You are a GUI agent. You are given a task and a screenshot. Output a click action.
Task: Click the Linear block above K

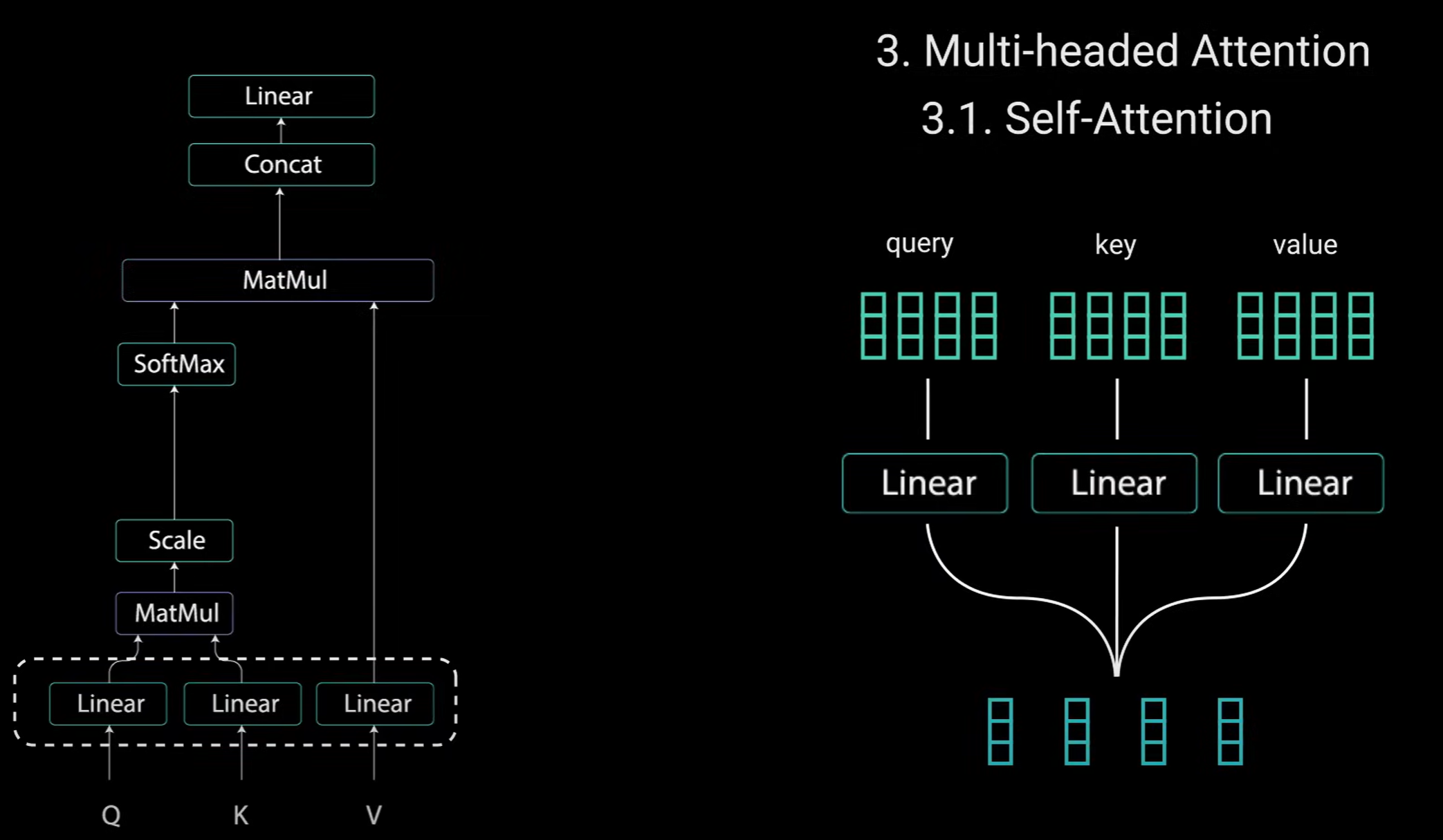point(243,704)
